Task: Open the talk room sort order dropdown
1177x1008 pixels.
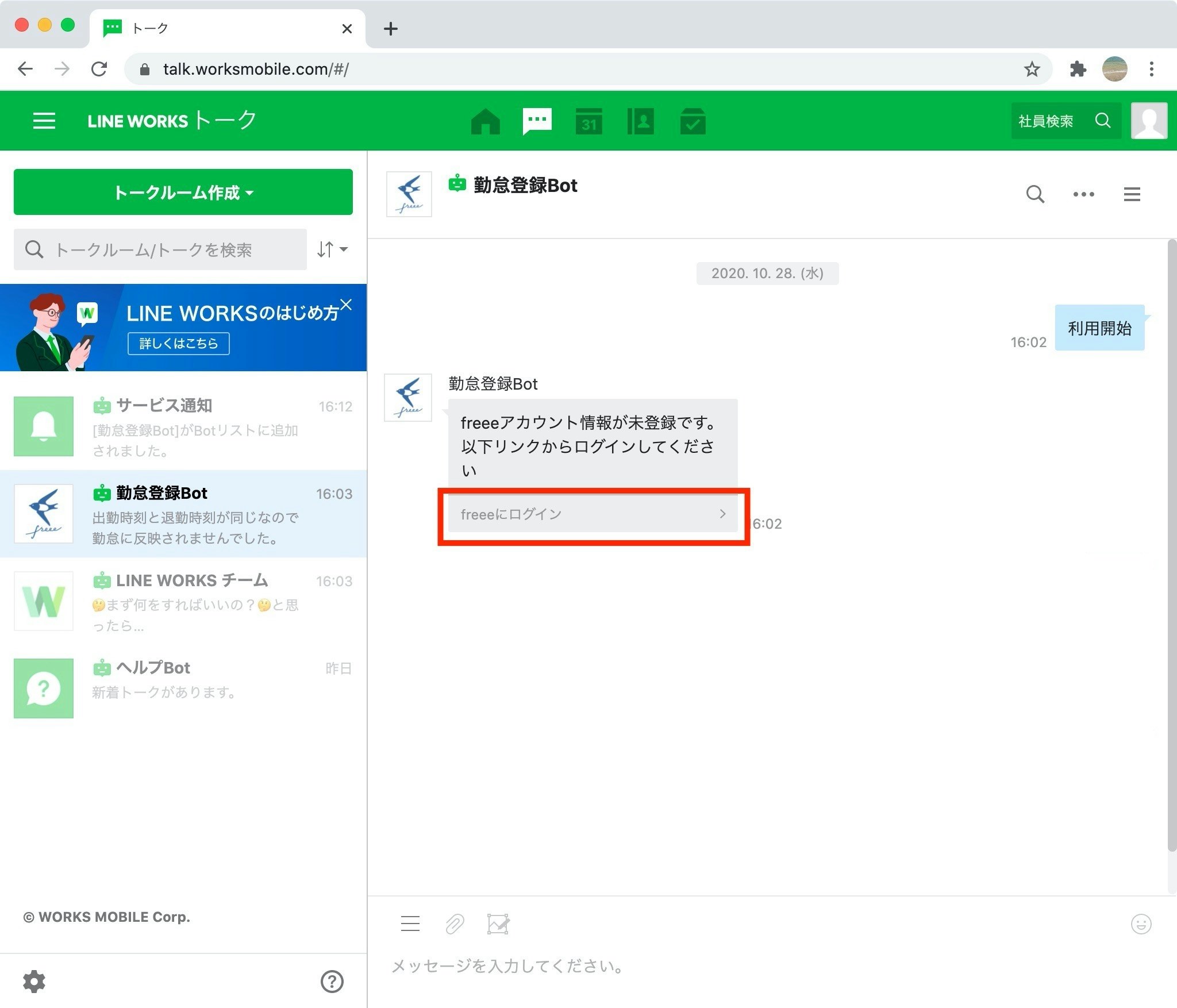Action: [x=332, y=249]
